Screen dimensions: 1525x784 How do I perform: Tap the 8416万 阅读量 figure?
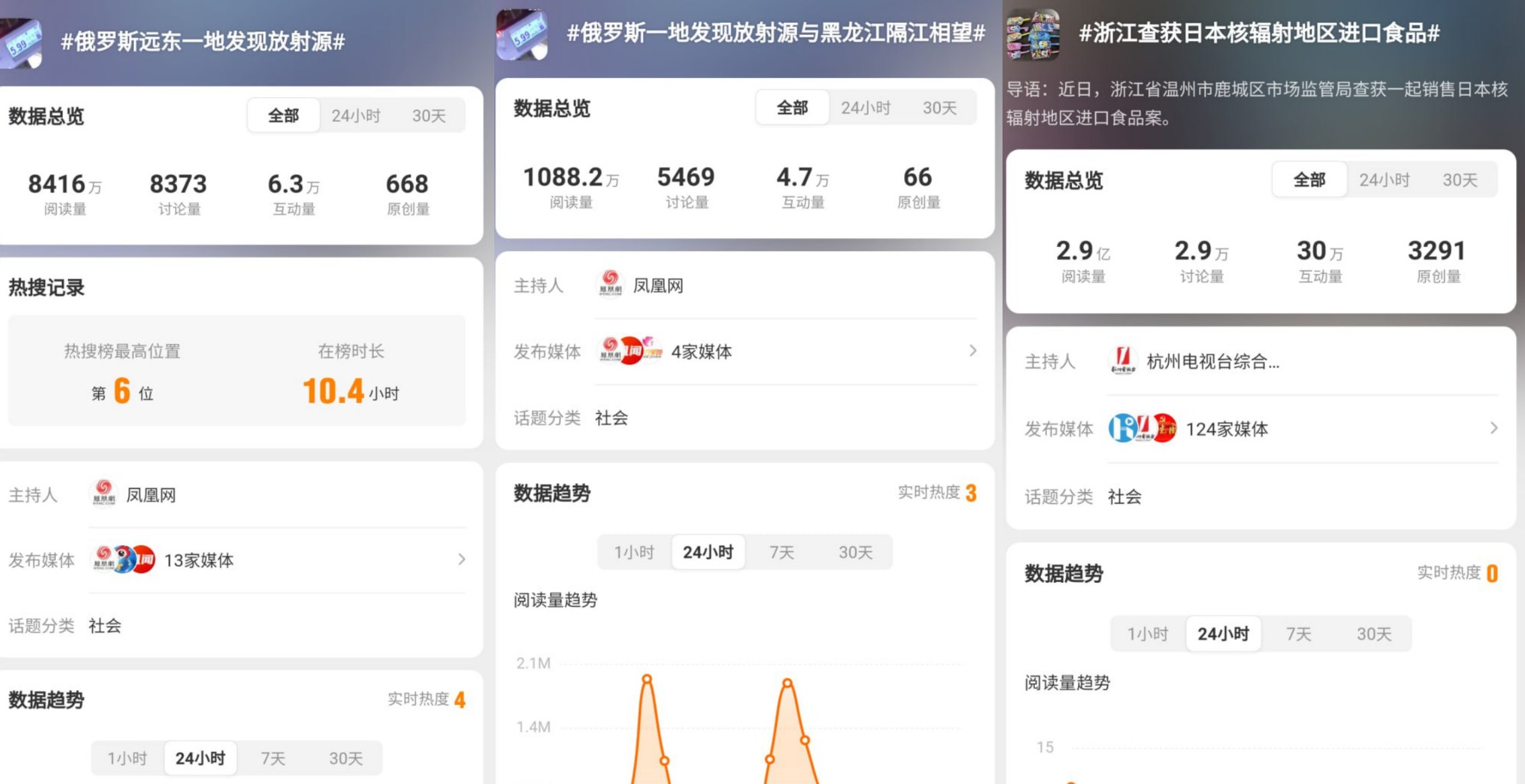[x=65, y=184]
